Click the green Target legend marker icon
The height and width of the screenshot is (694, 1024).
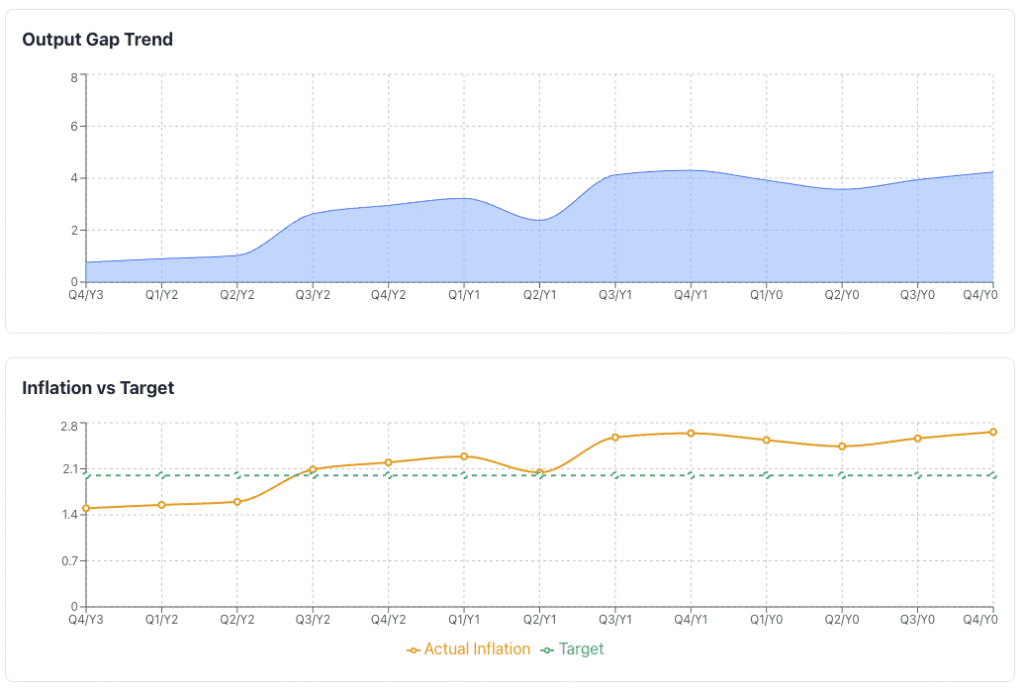point(547,650)
